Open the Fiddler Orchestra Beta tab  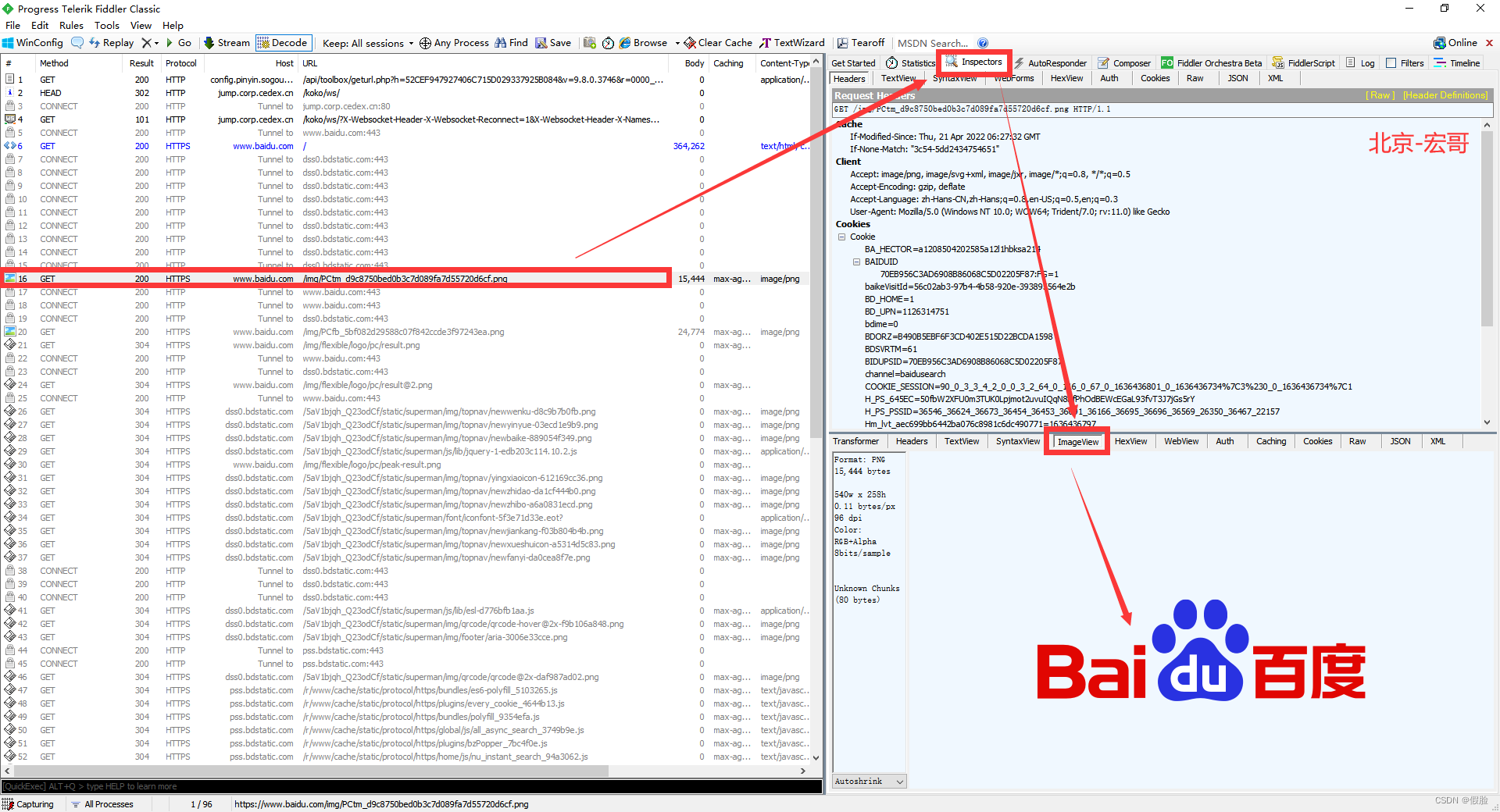coord(1212,63)
